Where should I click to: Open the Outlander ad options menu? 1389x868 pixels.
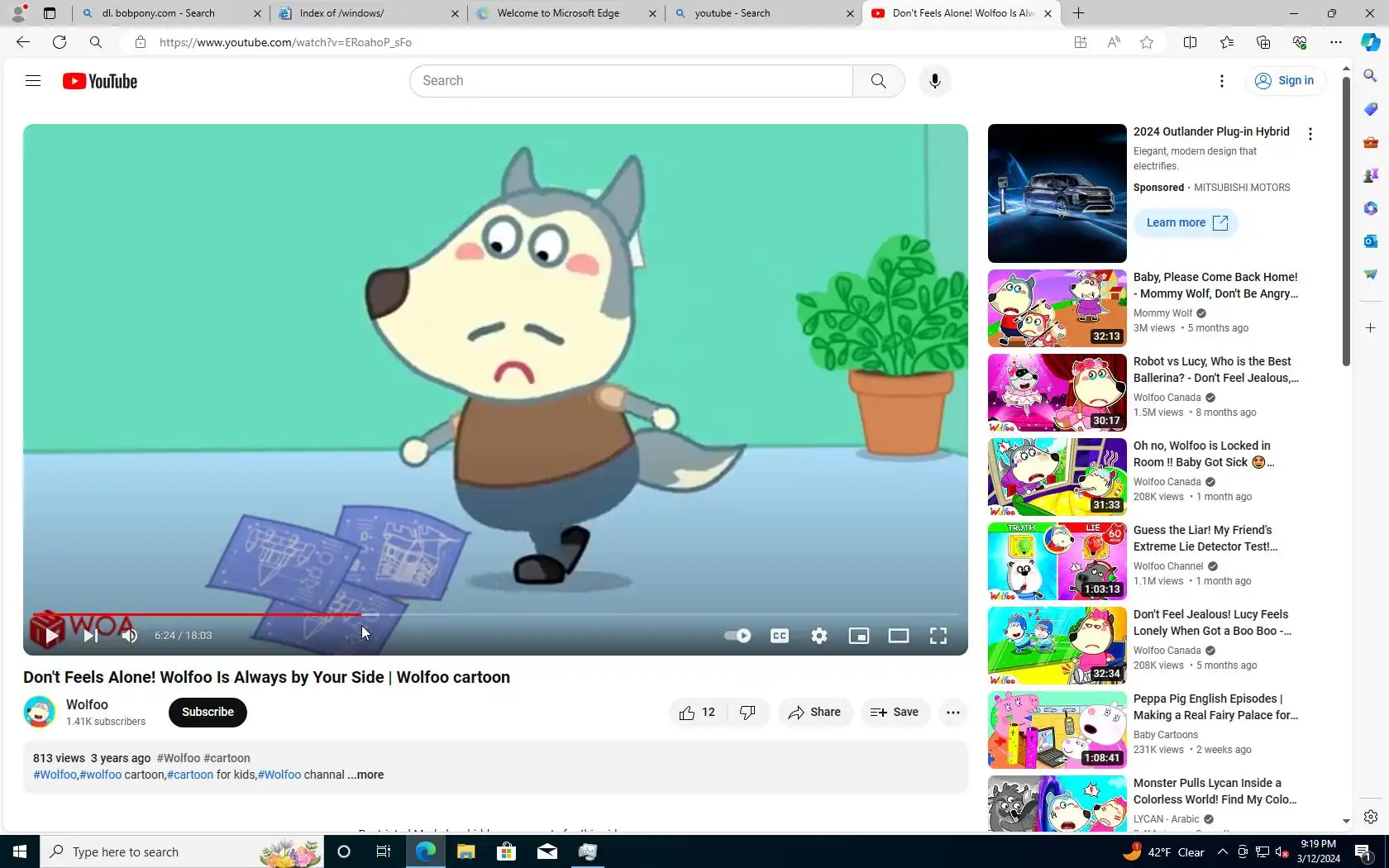point(1310,134)
